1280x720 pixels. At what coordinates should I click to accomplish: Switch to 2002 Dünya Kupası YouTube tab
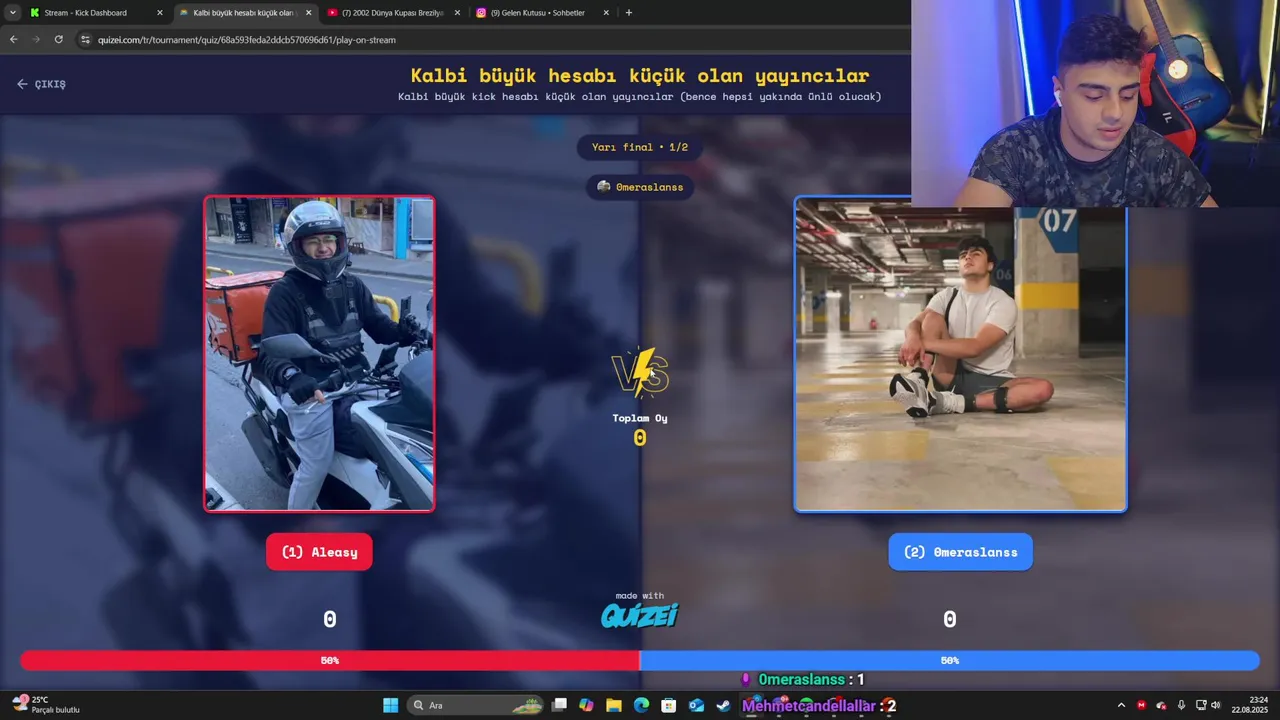[392, 13]
